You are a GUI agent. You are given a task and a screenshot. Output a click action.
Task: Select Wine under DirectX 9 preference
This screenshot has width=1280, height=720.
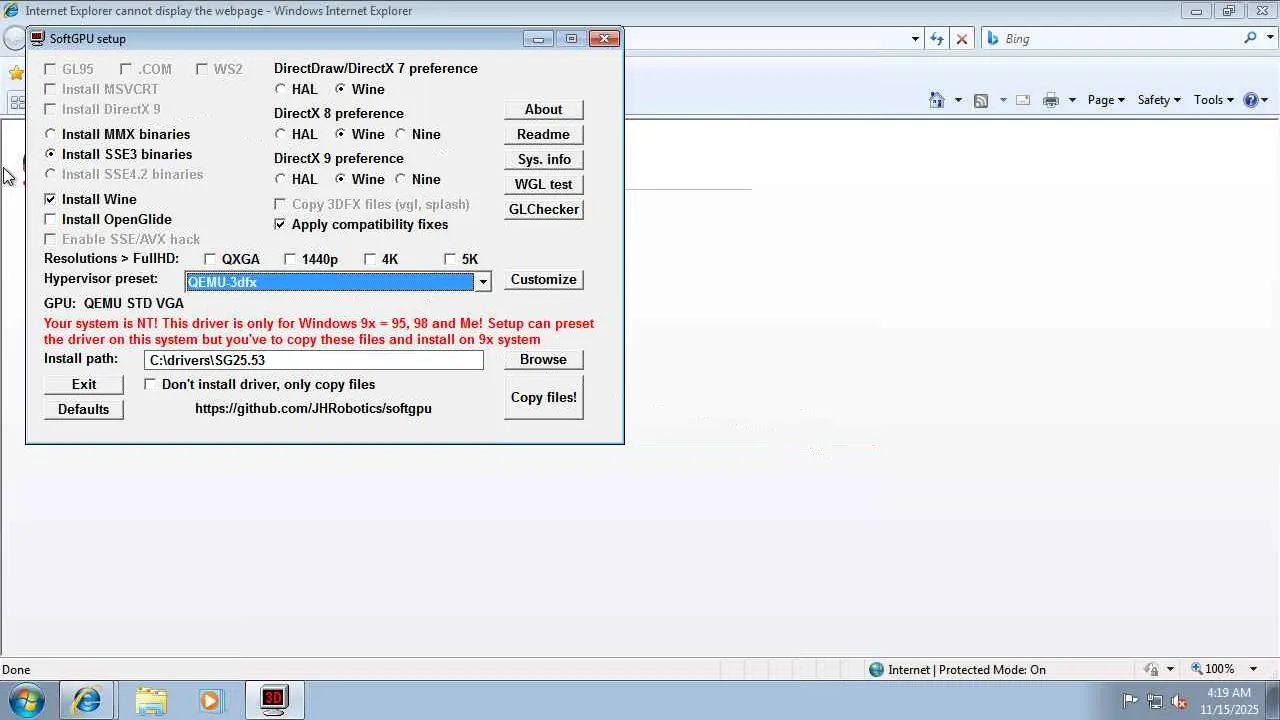point(340,179)
